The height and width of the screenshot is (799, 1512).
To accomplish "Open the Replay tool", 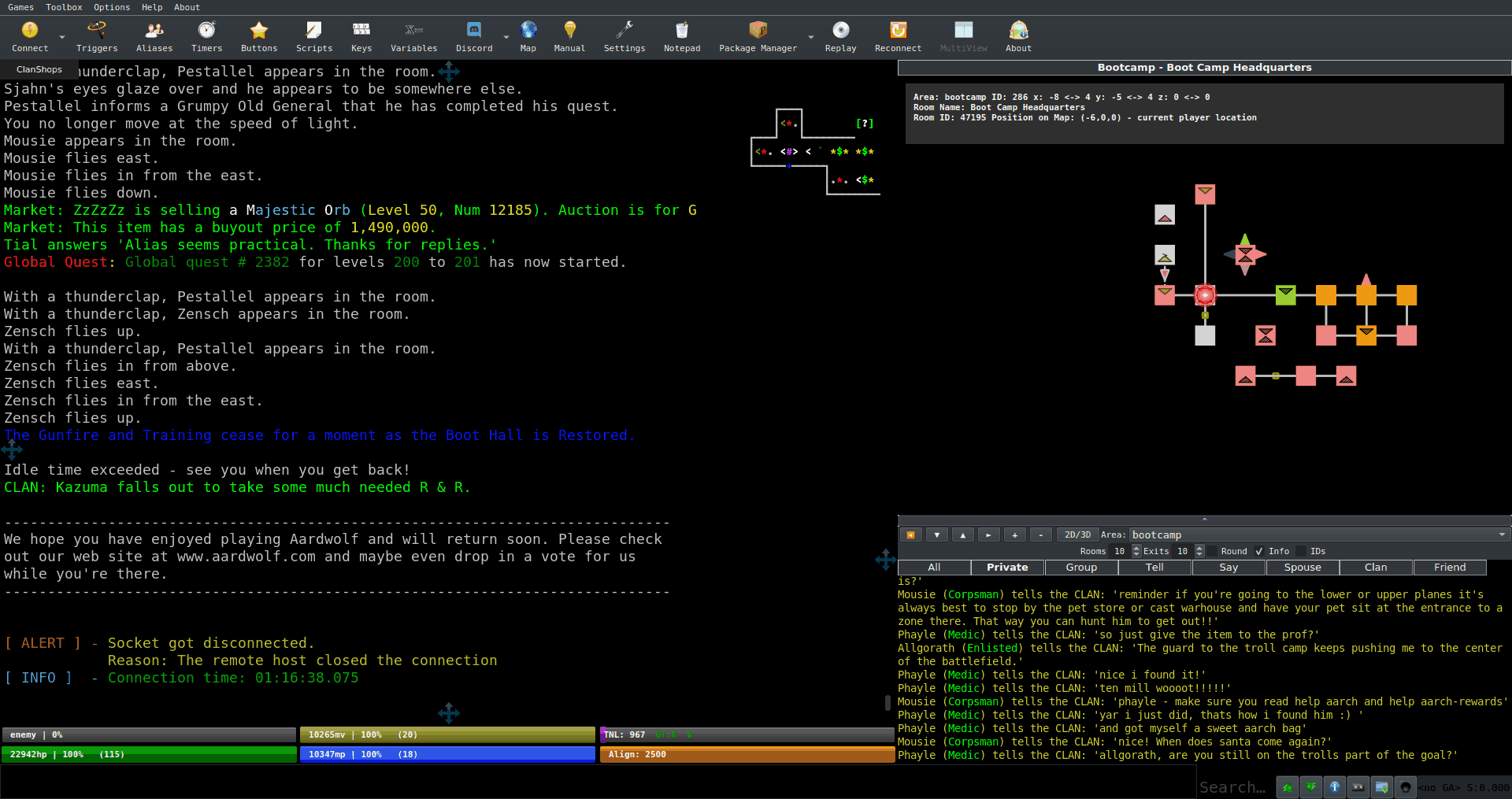I will 840,37.
